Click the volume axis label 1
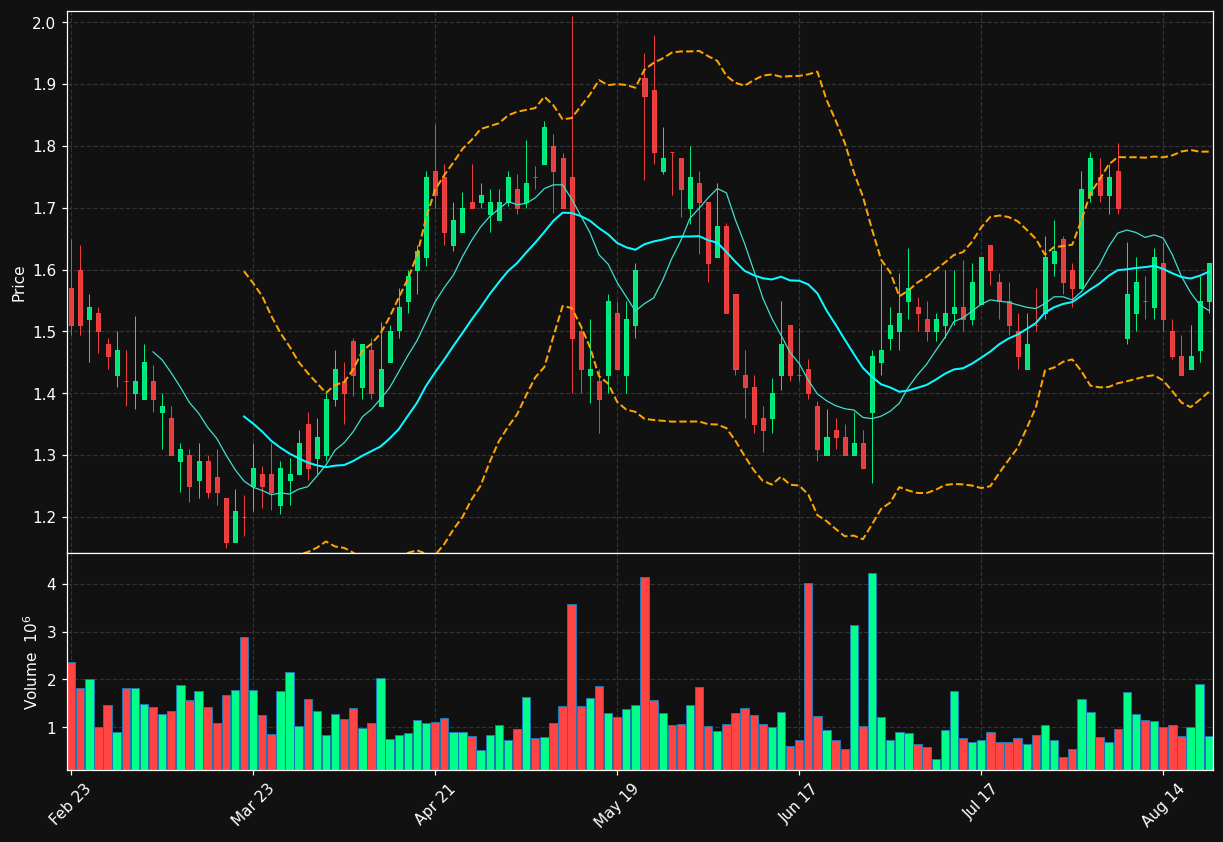 pyautogui.click(x=53, y=728)
